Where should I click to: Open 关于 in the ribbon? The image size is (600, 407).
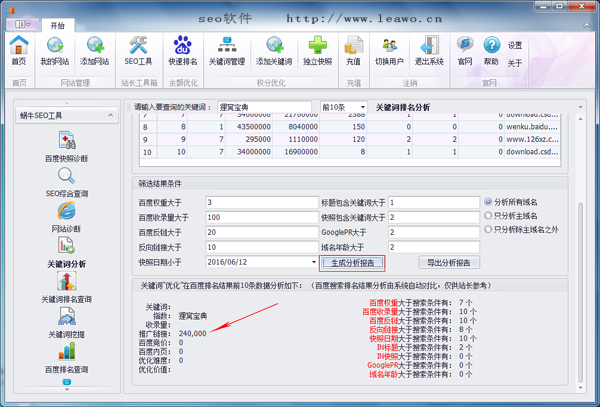tap(515, 63)
